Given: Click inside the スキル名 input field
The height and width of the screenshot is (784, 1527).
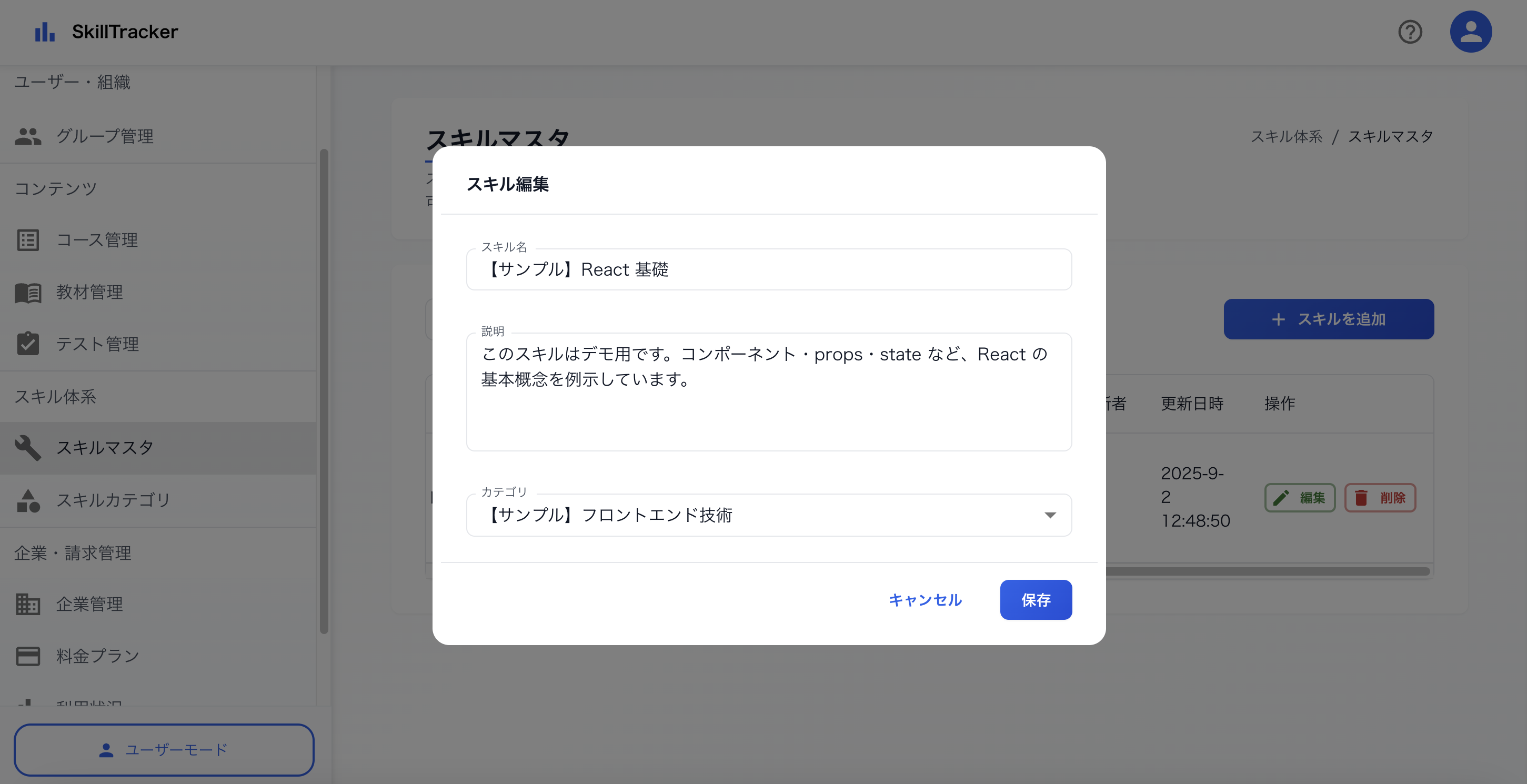Looking at the screenshot, I should [769, 269].
